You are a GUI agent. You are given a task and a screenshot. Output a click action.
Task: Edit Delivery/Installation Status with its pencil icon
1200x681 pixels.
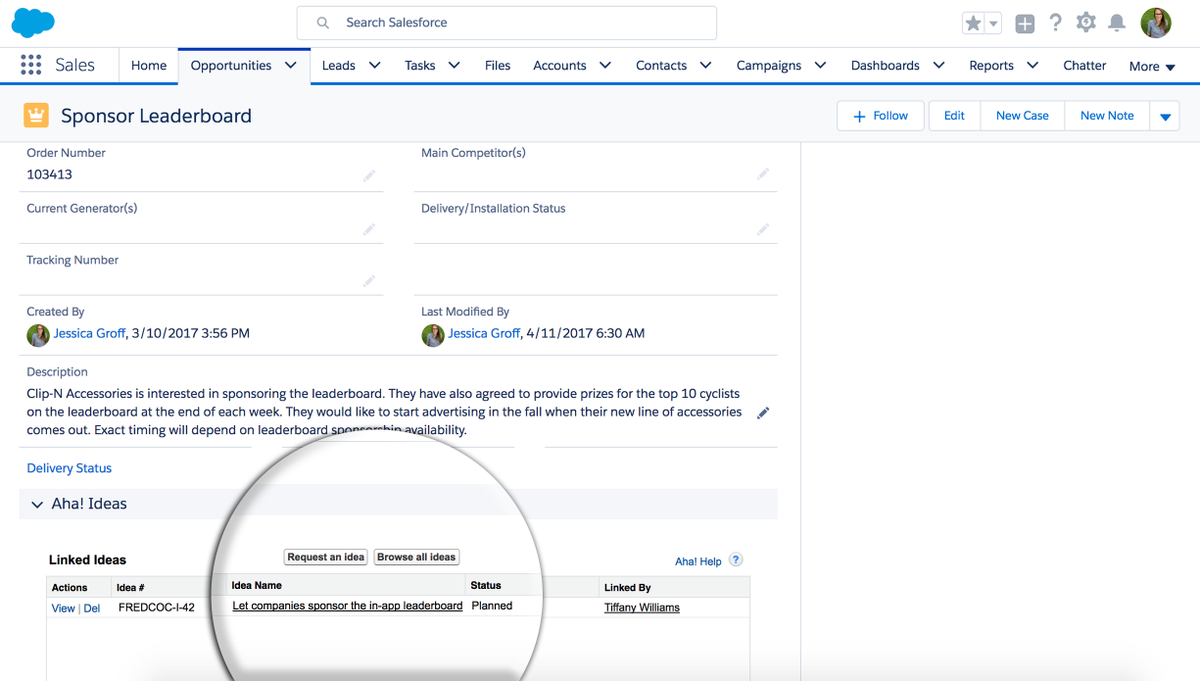coord(763,229)
